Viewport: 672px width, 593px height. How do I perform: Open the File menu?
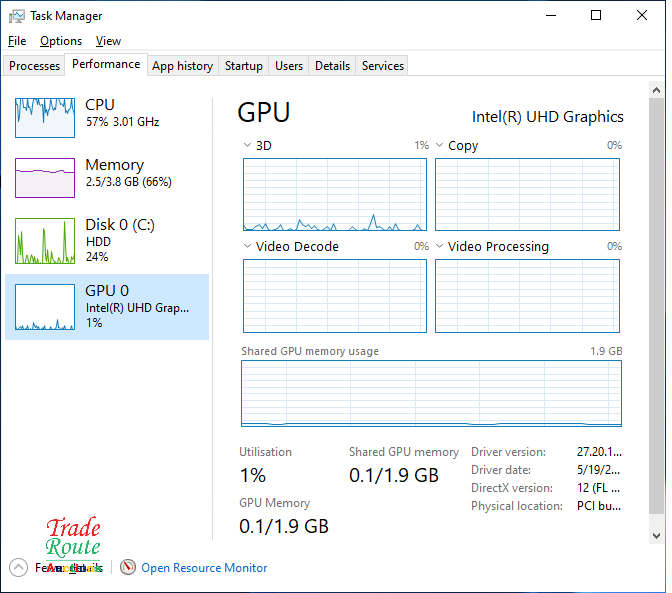click(x=17, y=41)
